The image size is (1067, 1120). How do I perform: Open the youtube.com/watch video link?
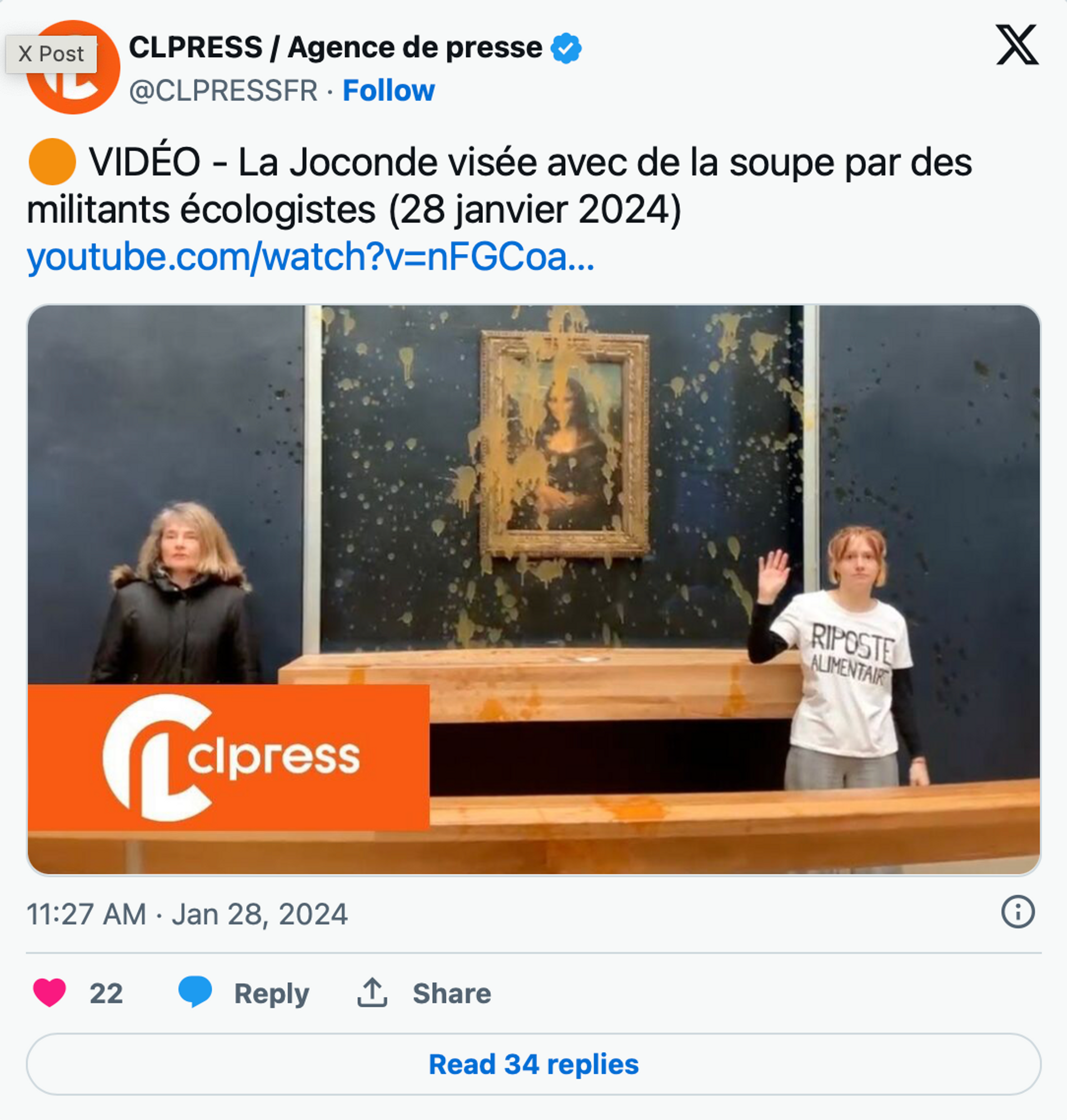click(311, 257)
